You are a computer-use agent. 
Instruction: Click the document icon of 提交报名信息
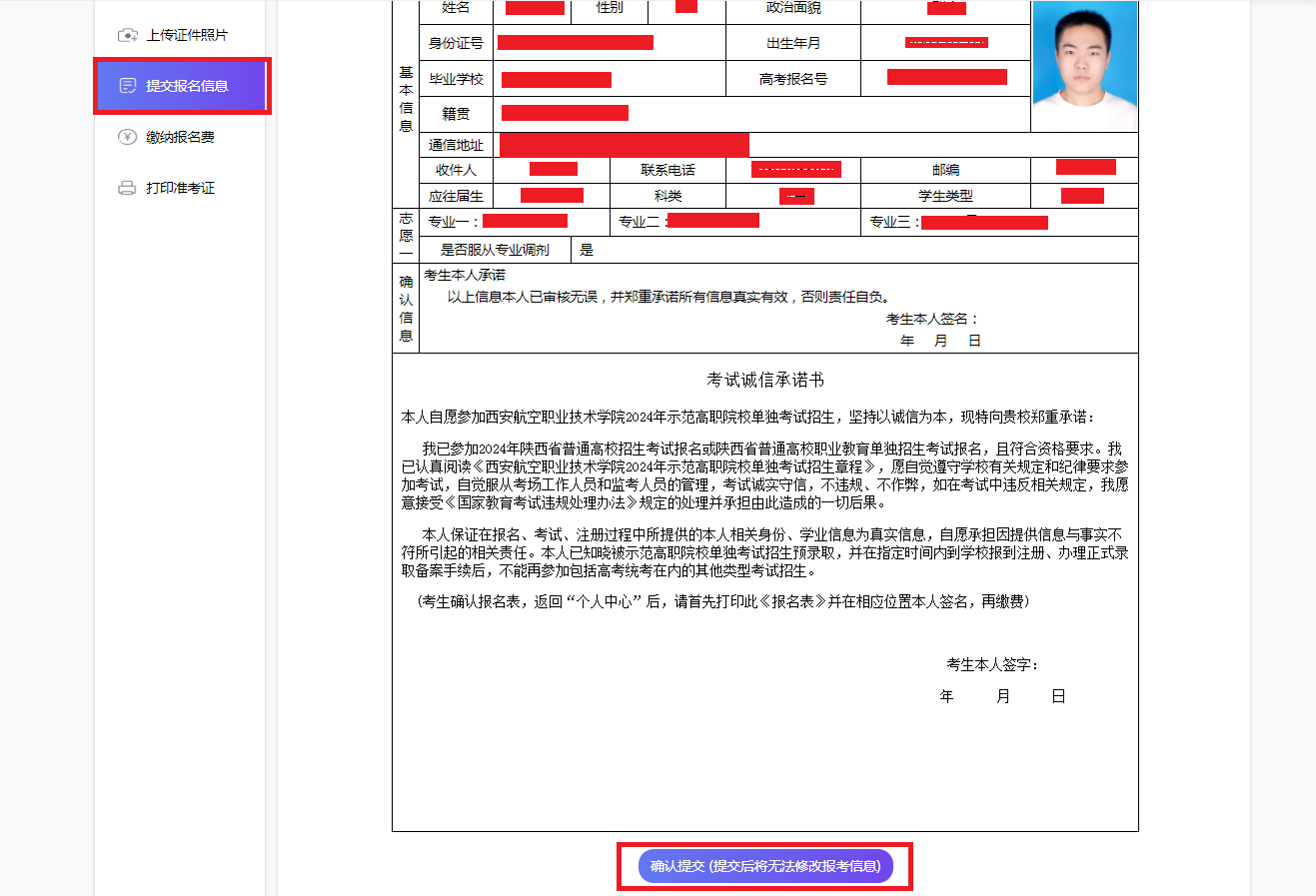pos(127,86)
